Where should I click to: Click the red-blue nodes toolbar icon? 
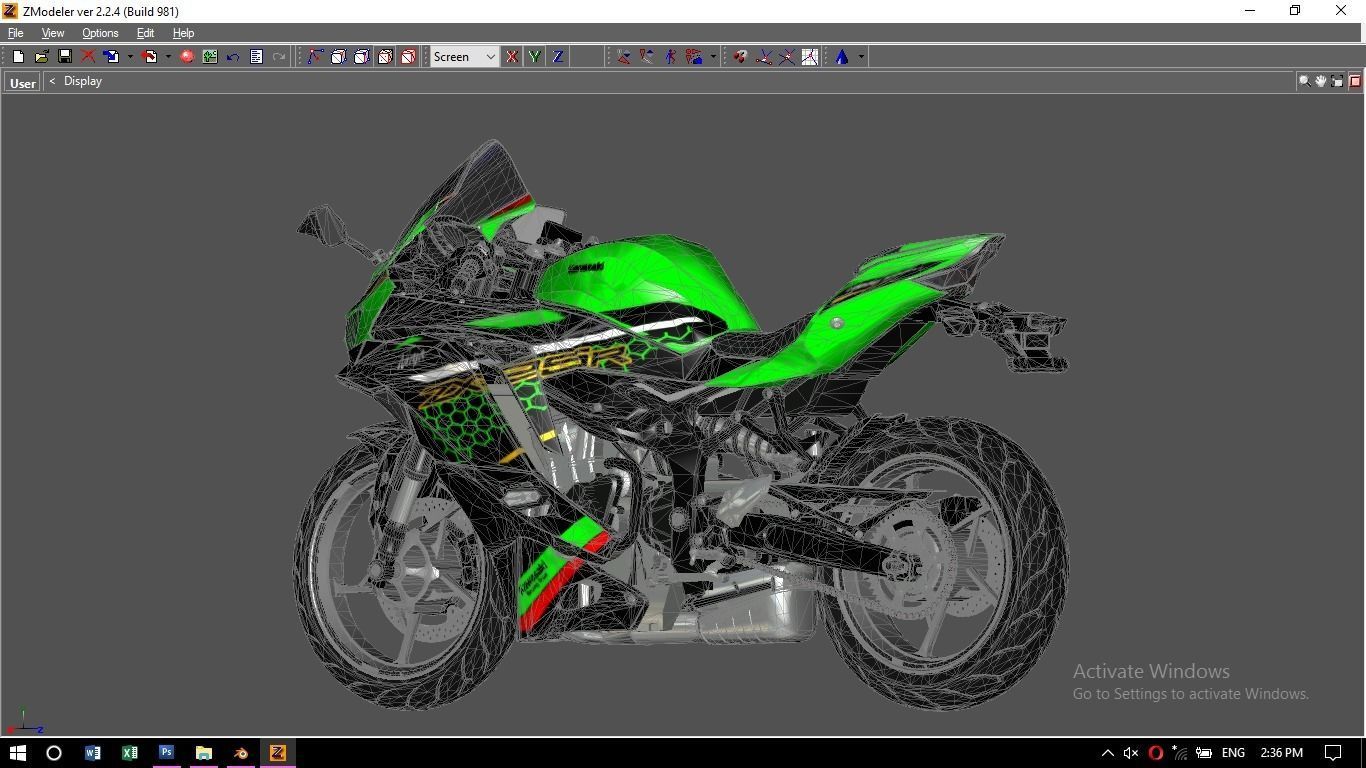694,57
